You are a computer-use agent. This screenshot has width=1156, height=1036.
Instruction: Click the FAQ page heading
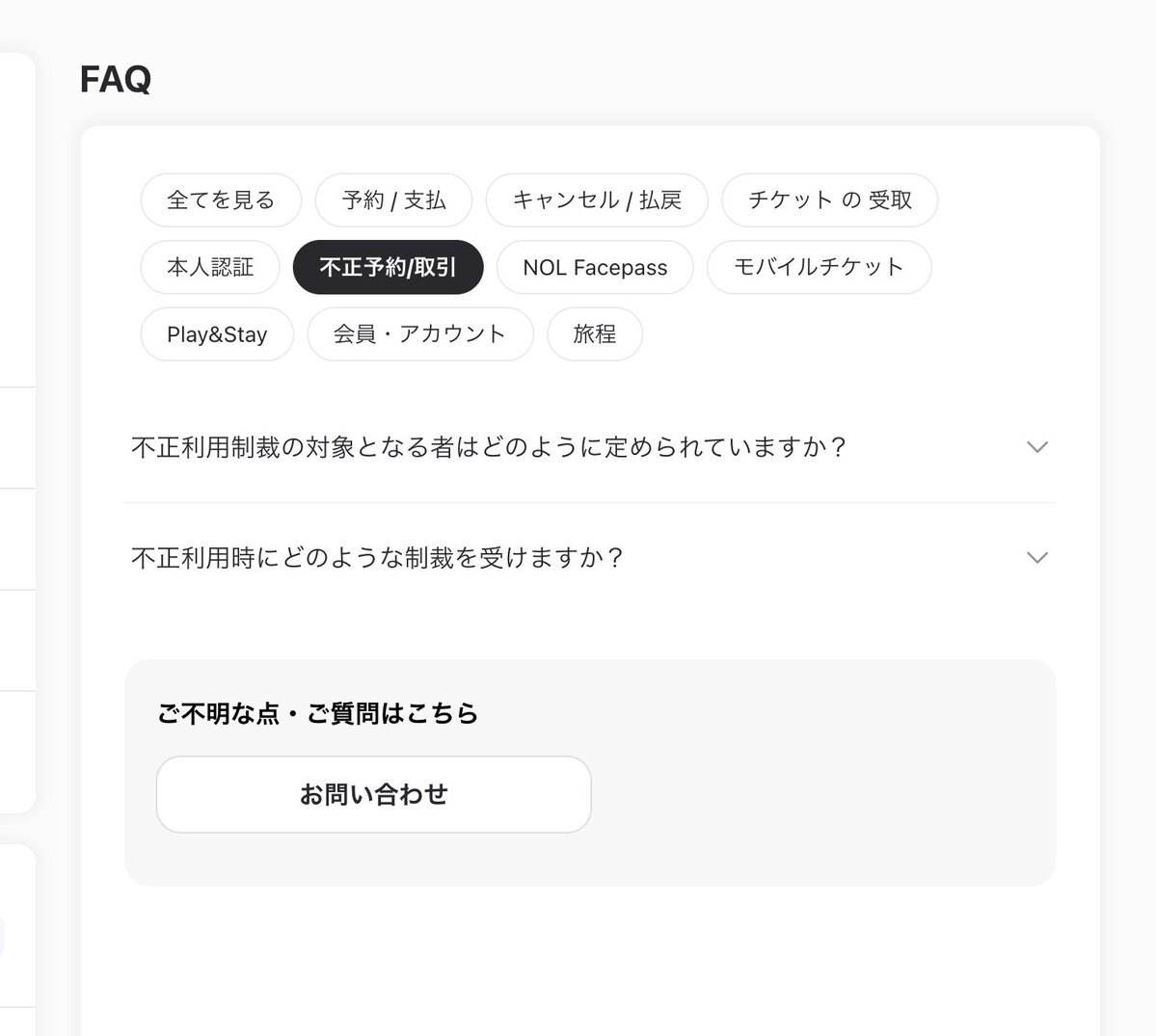(116, 79)
